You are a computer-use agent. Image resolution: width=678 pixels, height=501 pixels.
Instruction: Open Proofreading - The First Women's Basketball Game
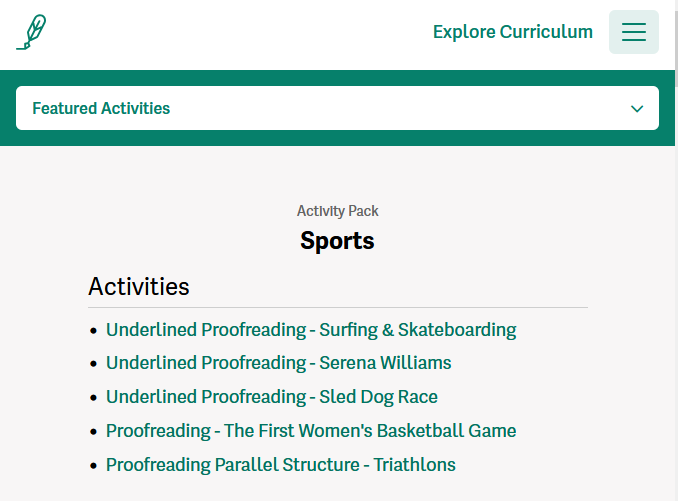[x=311, y=431]
